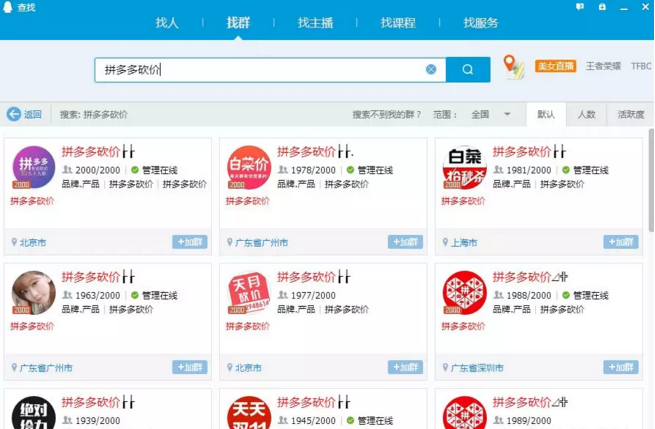The height and width of the screenshot is (429, 655).
Task: Select the 找群 tab
Action: click(238, 23)
